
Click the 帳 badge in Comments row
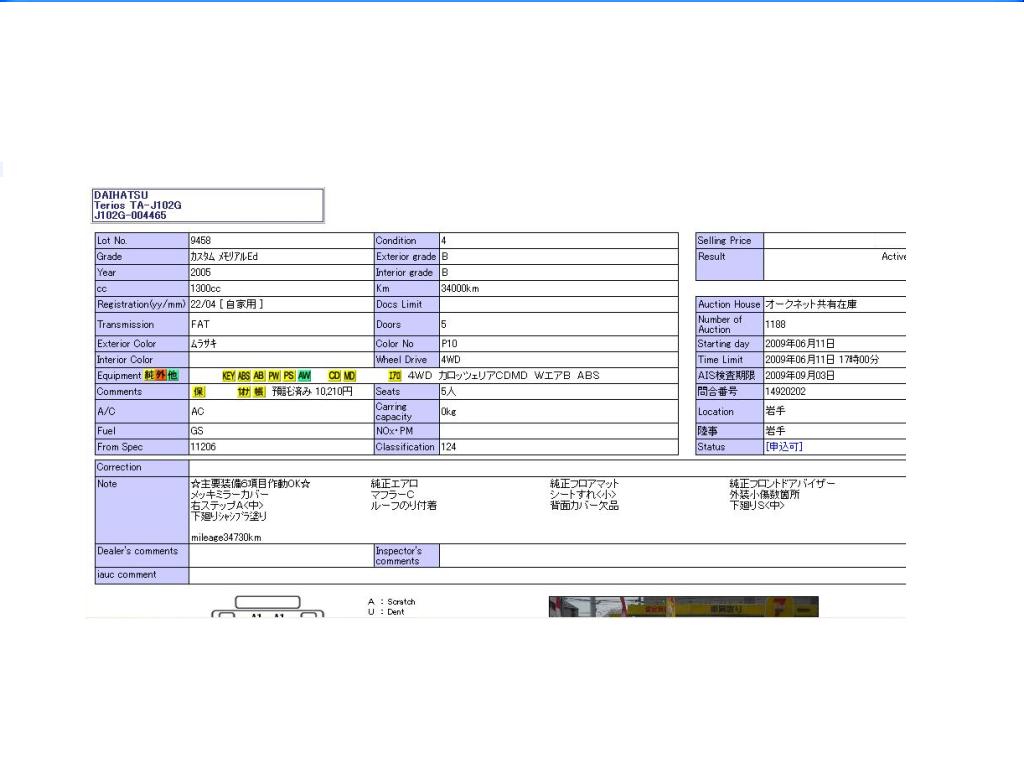click(259, 392)
